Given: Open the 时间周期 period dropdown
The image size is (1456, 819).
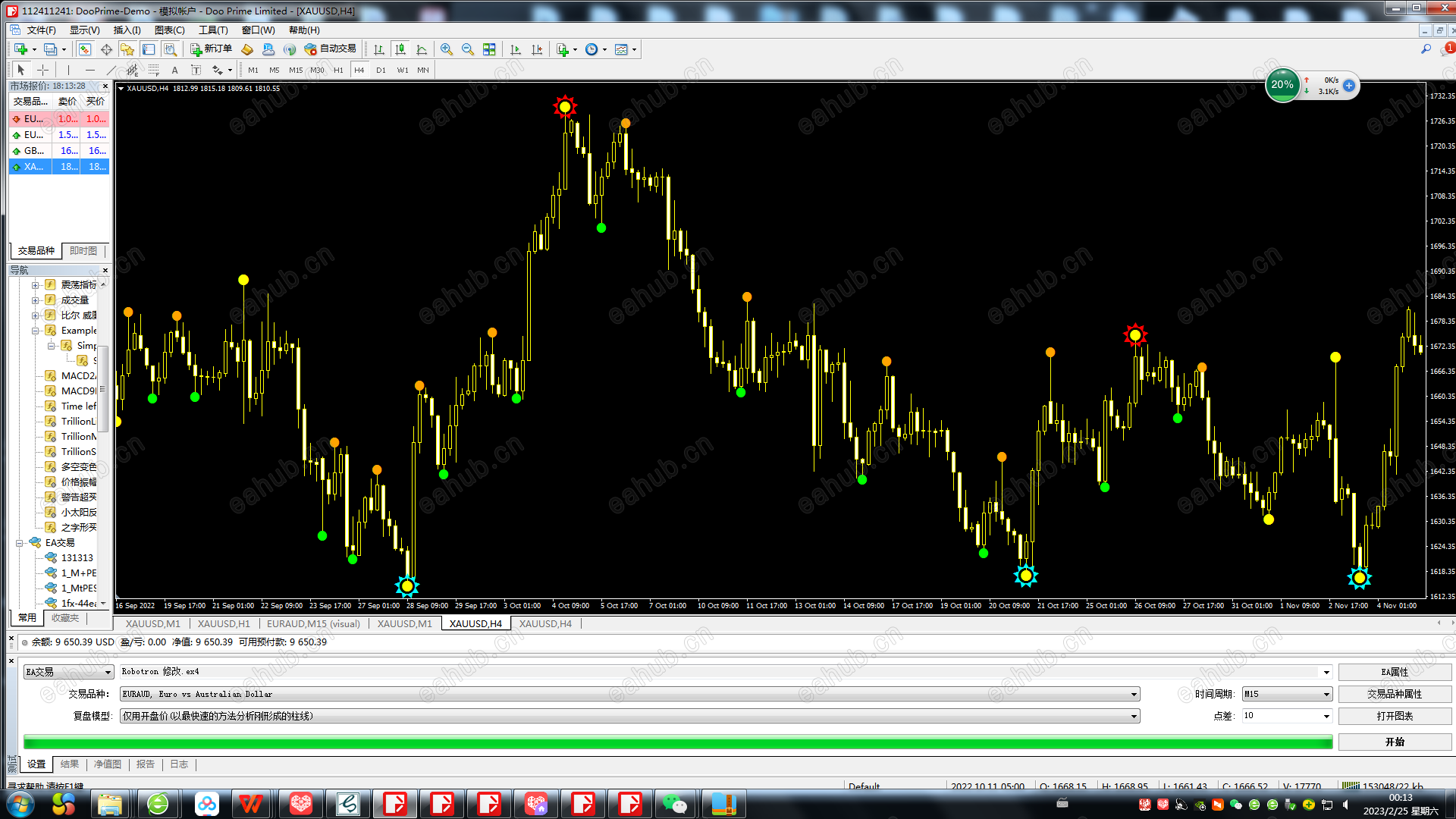Looking at the screenshot, I should pos(1287,694).
